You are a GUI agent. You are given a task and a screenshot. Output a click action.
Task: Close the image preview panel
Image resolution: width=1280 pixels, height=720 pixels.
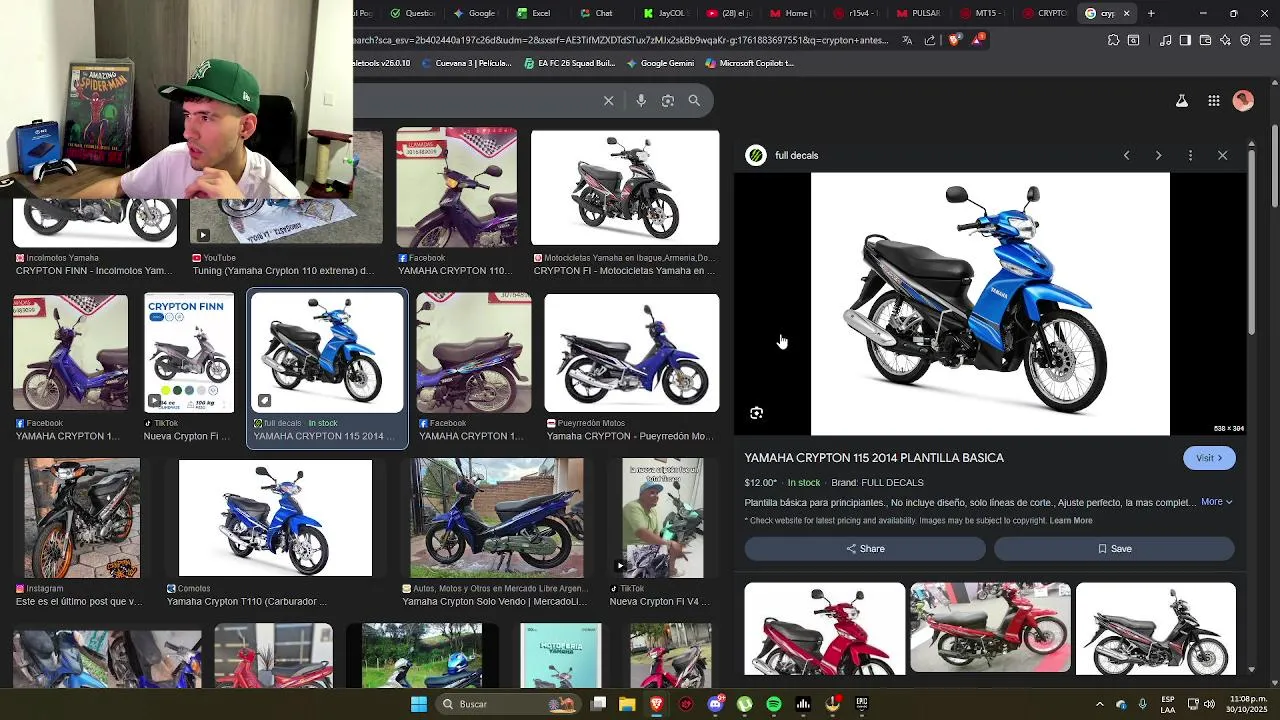pos(1222,155)
